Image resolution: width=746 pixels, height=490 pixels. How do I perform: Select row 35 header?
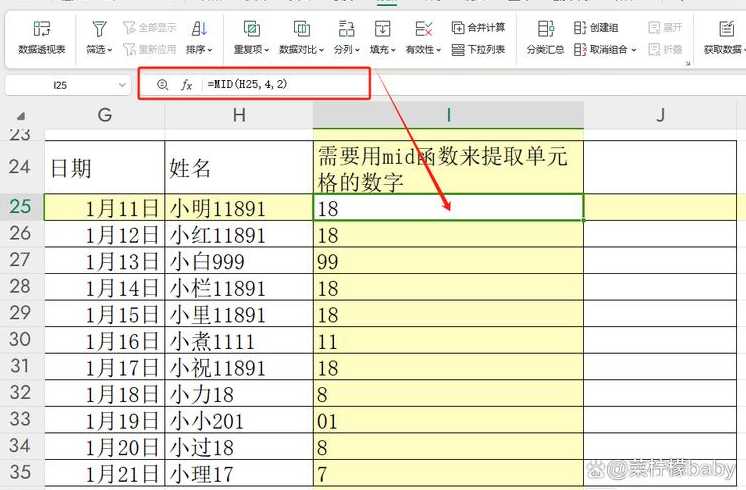point(20,472)
